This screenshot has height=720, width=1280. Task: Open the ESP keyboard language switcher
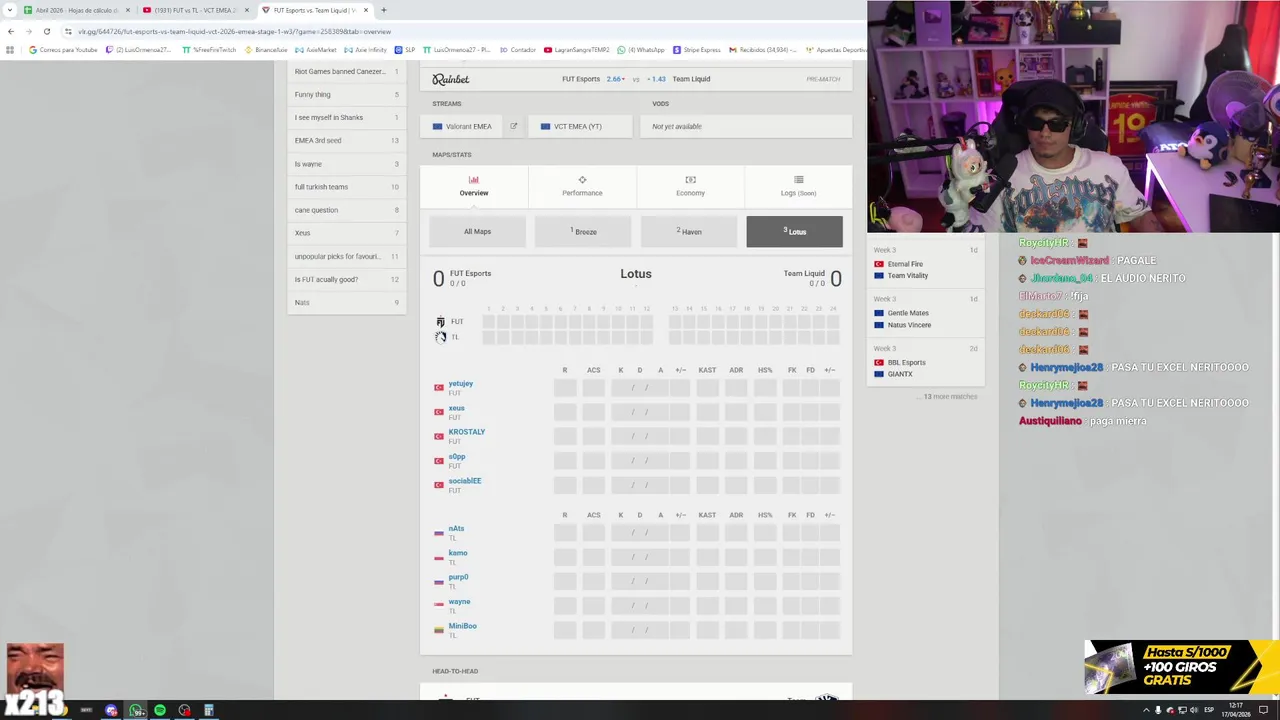coord(1209,710)
